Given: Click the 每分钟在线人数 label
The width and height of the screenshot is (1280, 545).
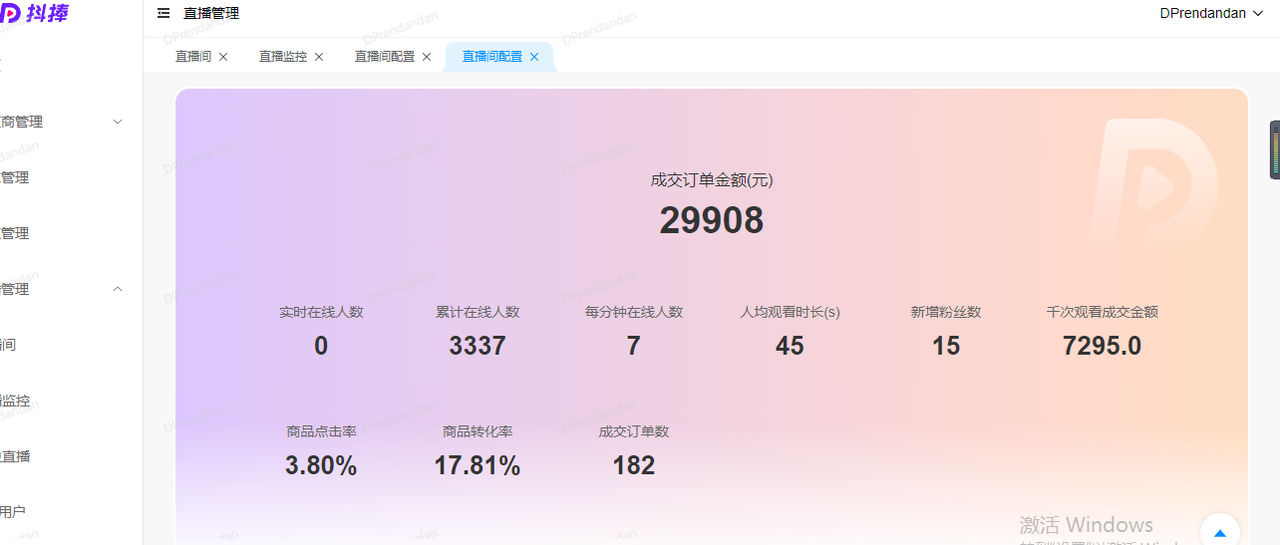Looking at the screenshot, I should point(634,312).
